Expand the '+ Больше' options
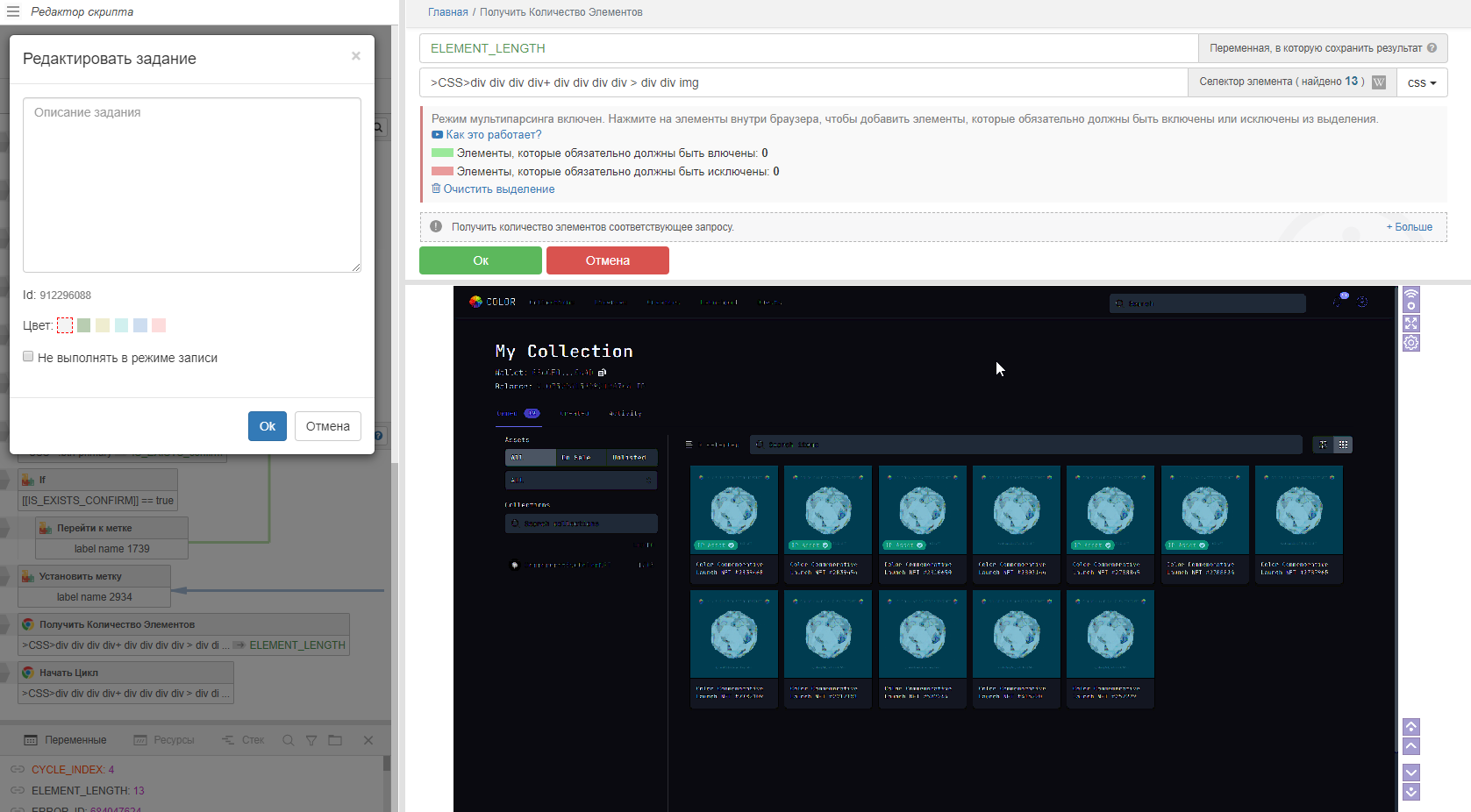The width and height of the screenshot is (1471, 812). [1409, 227]
